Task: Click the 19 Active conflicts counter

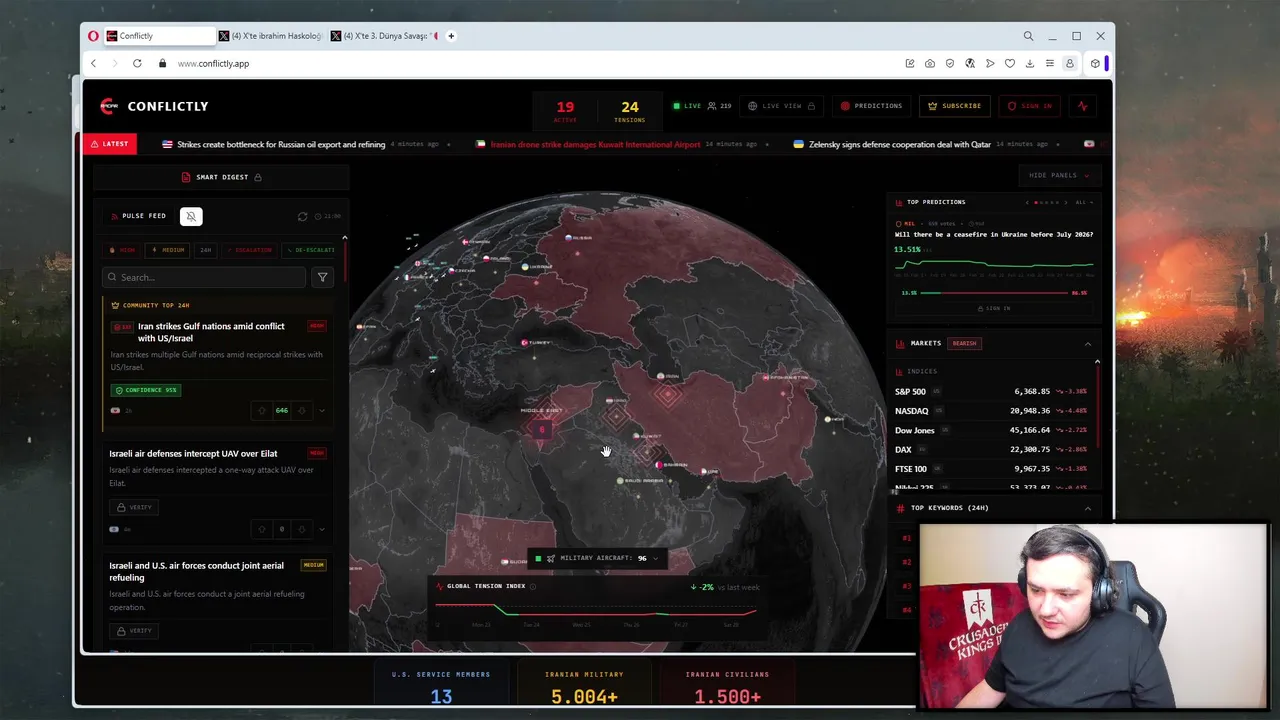Action: click(565, 110)
